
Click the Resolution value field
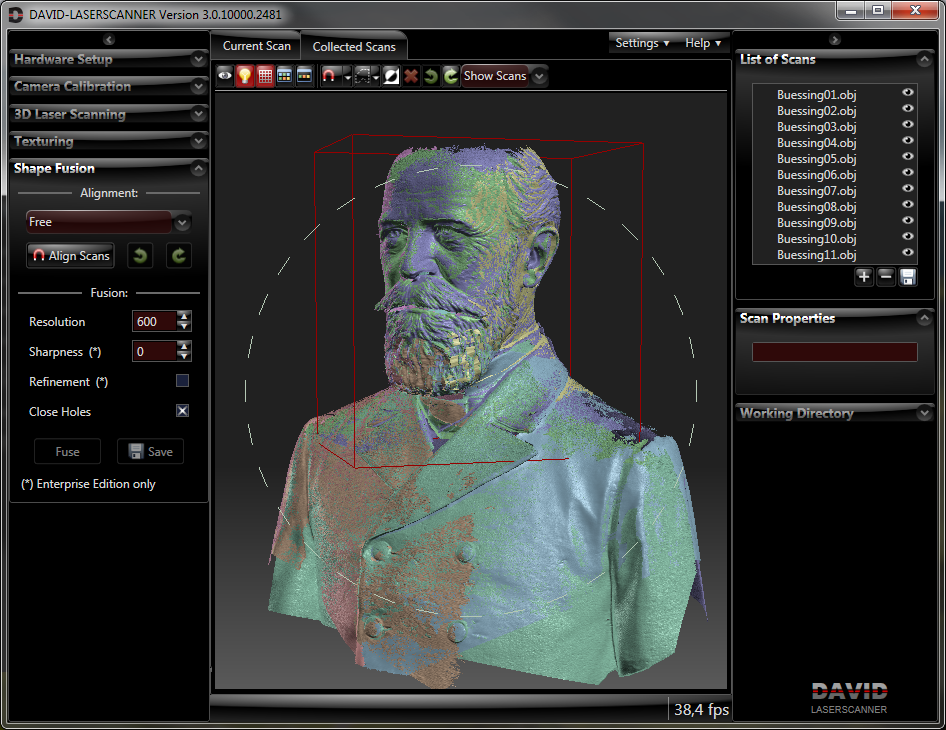pyautogui.click(x=154, y=322)
